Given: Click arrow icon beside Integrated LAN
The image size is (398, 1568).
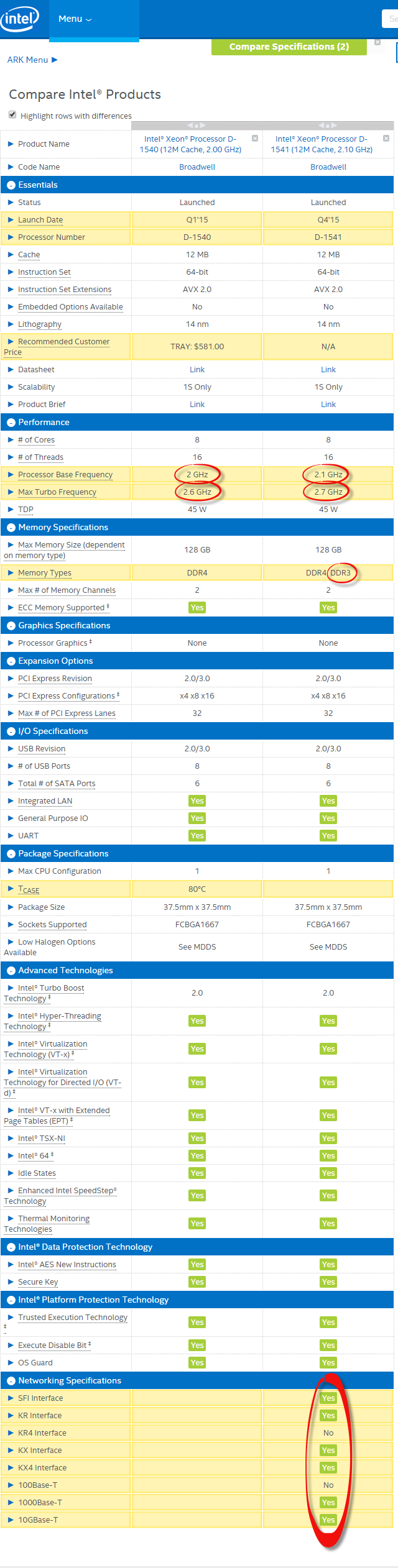Looking at the screenshot, I should click(11, 801).
